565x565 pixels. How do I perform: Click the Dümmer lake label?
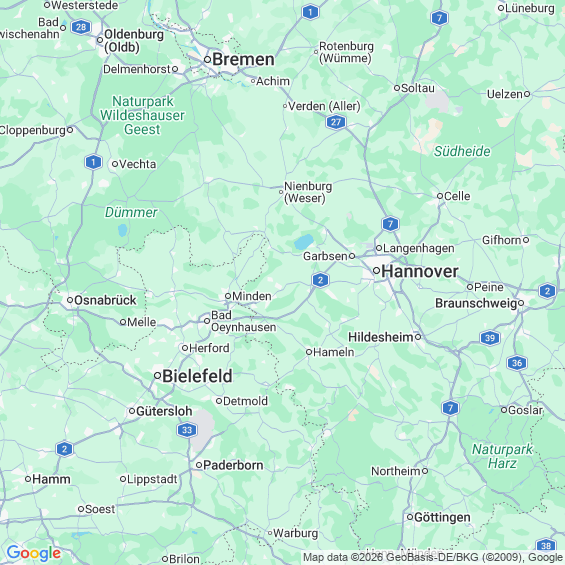(131, 212)
